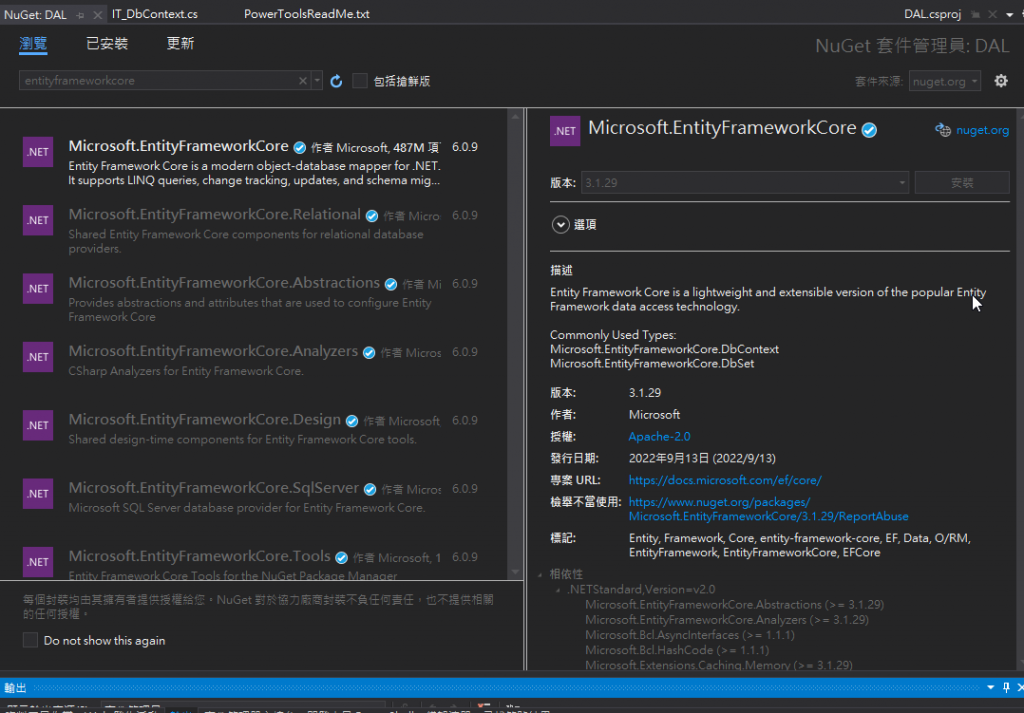The width and height of the screenshot is (1024, 713).
Task: Click the .NET icon in details pane header
Action: tap(565, 131)
